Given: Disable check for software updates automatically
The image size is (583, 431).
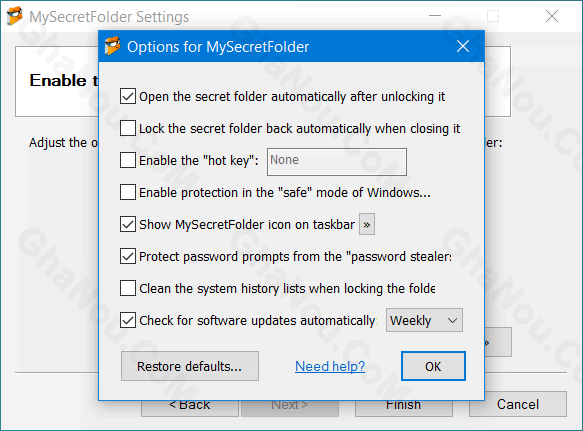Looking at the screenshot, I should 128,320.
